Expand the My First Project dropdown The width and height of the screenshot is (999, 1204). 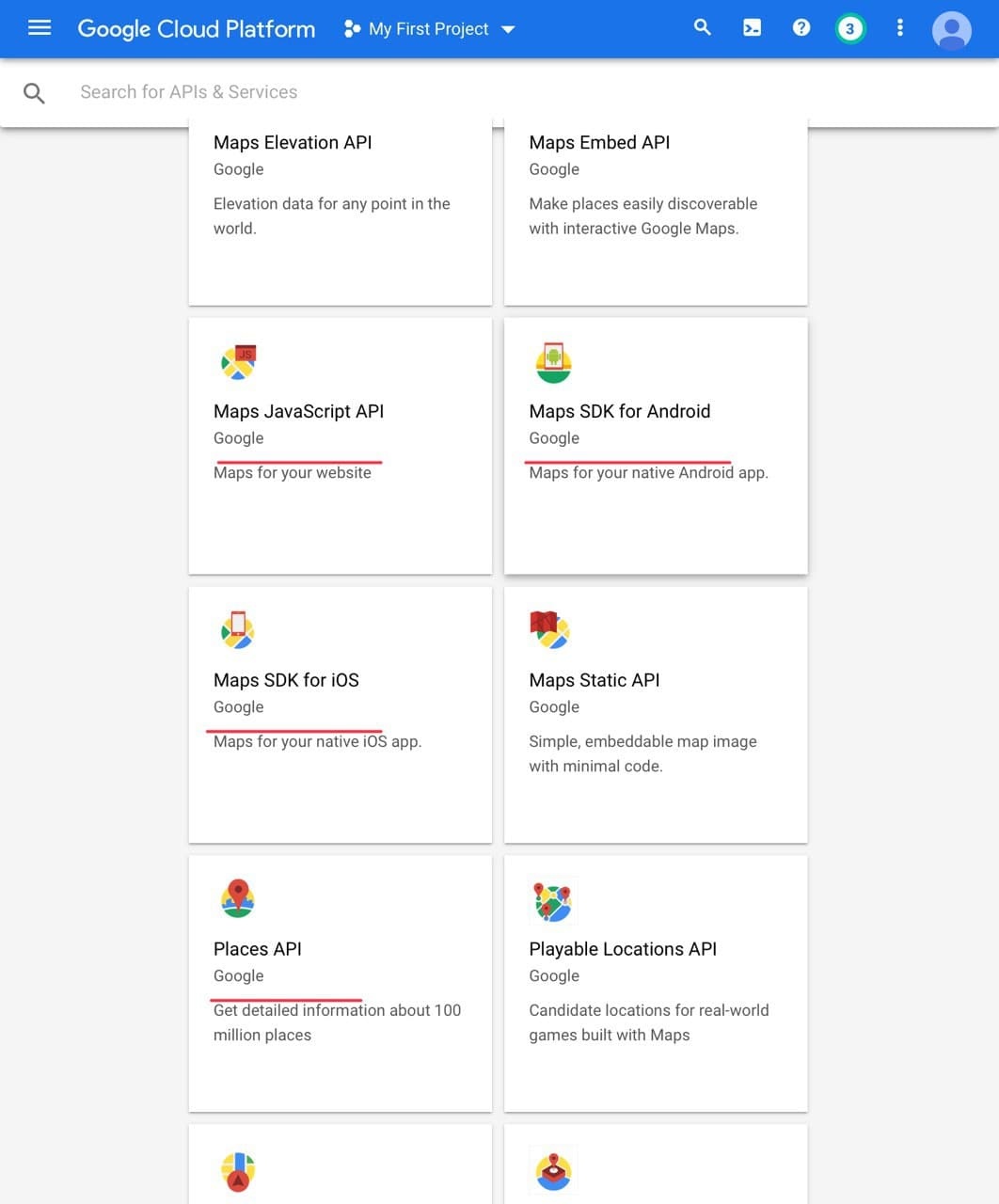click(x=430, y=29)
